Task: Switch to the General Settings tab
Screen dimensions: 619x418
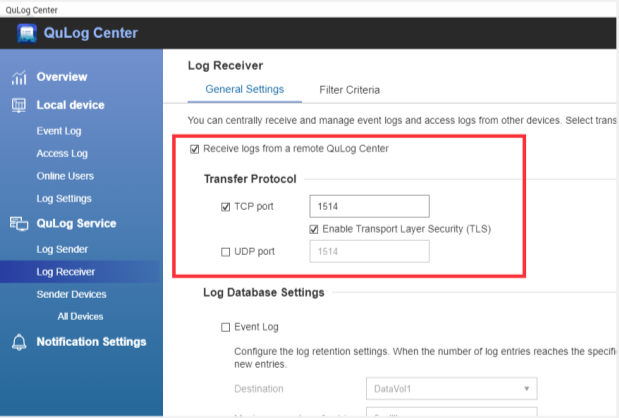Action: point(245,90)
